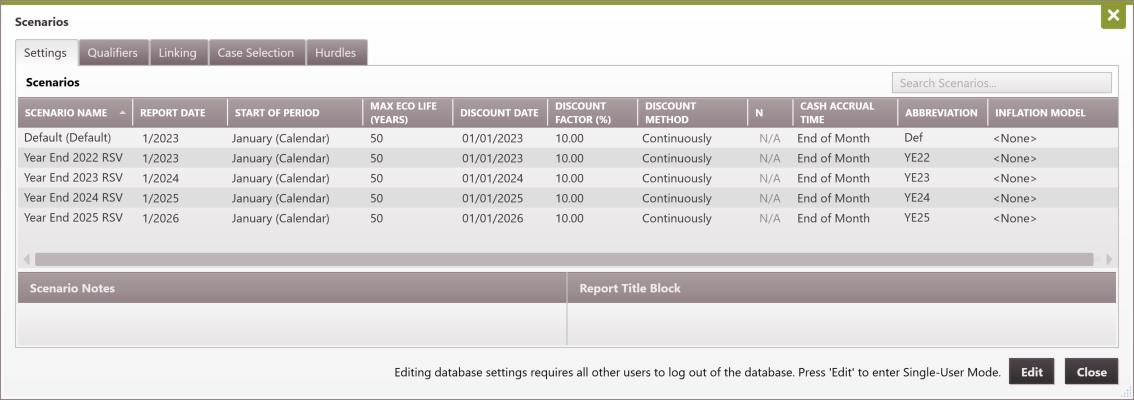Go to the Case Selection tab

click(x=256, y=53)
